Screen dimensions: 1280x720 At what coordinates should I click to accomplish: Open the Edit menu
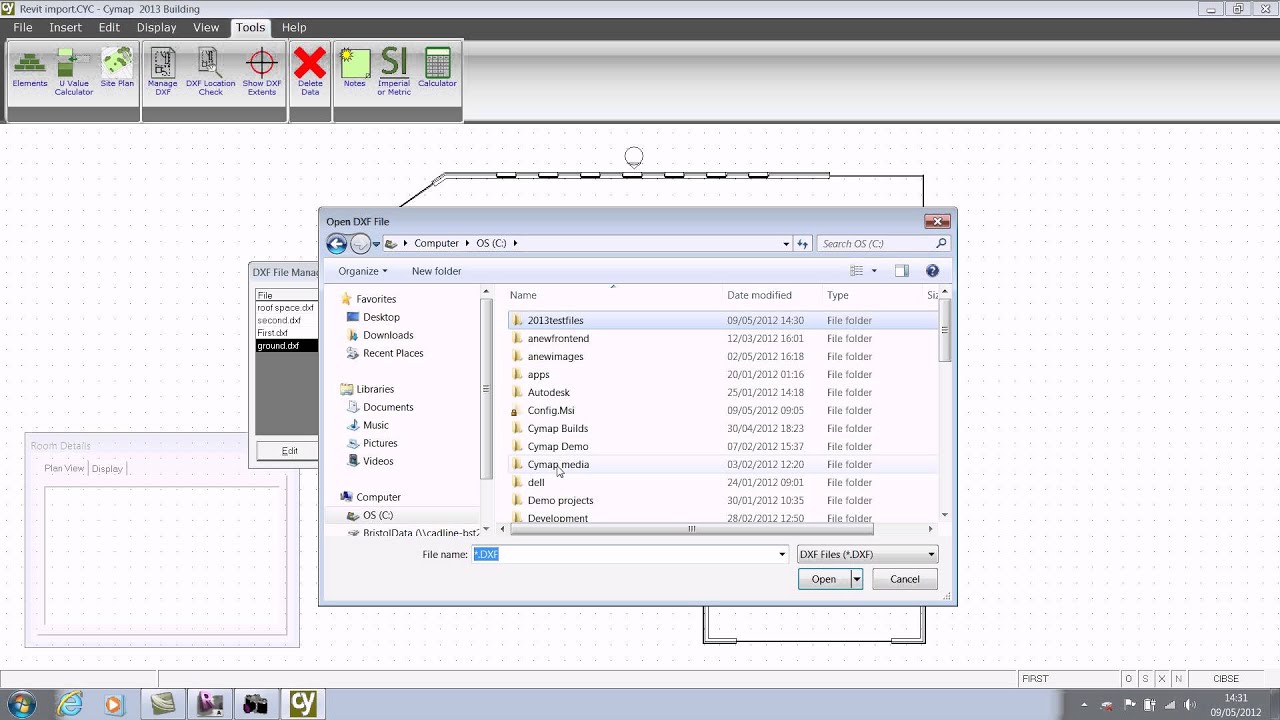109,27
